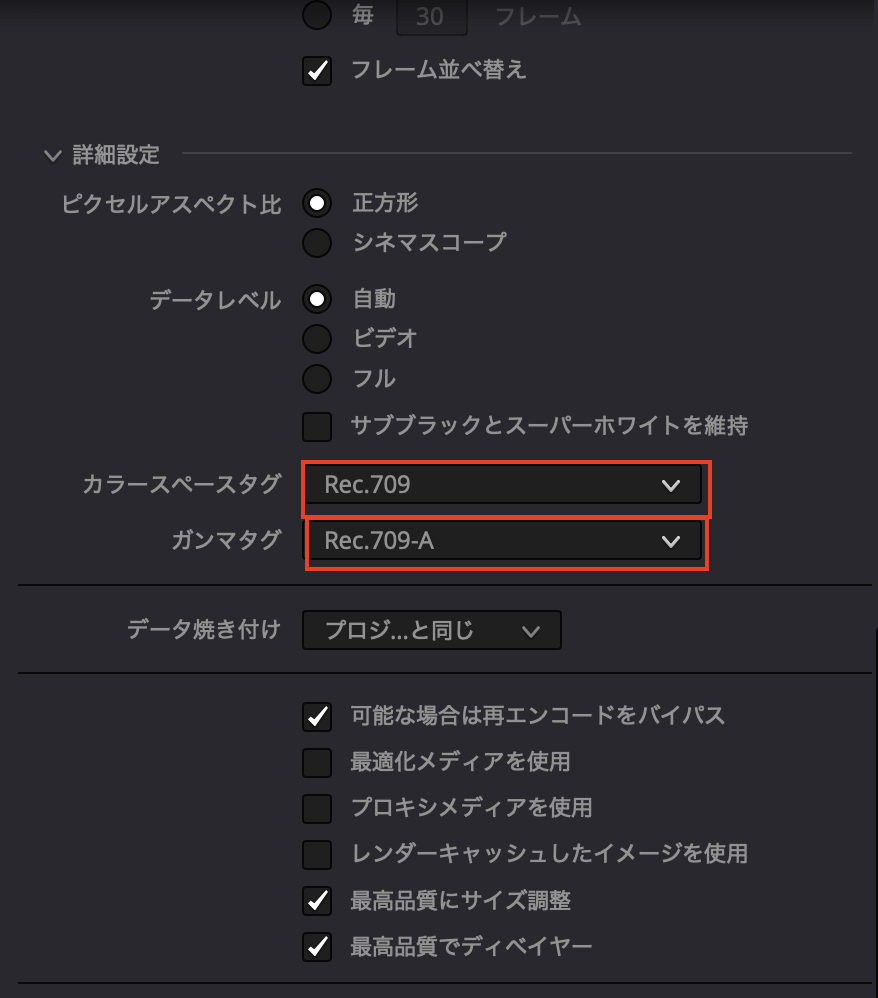This screenshot has width=878, height=998.
Task: Check レンダーキャッシュしたイメージを使用 option
Action: coord(317,854)
